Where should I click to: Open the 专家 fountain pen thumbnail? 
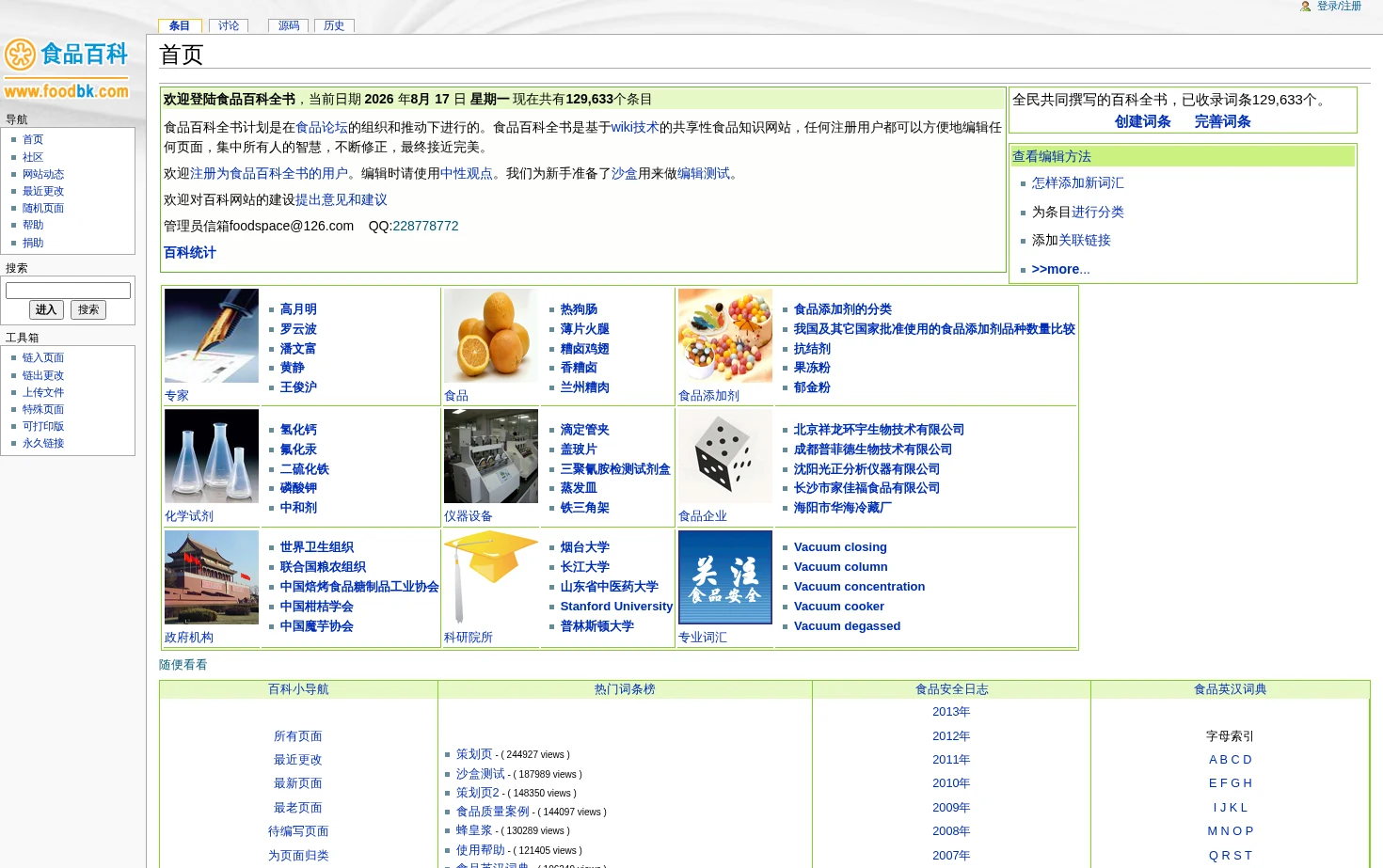[x=212, y=336]
